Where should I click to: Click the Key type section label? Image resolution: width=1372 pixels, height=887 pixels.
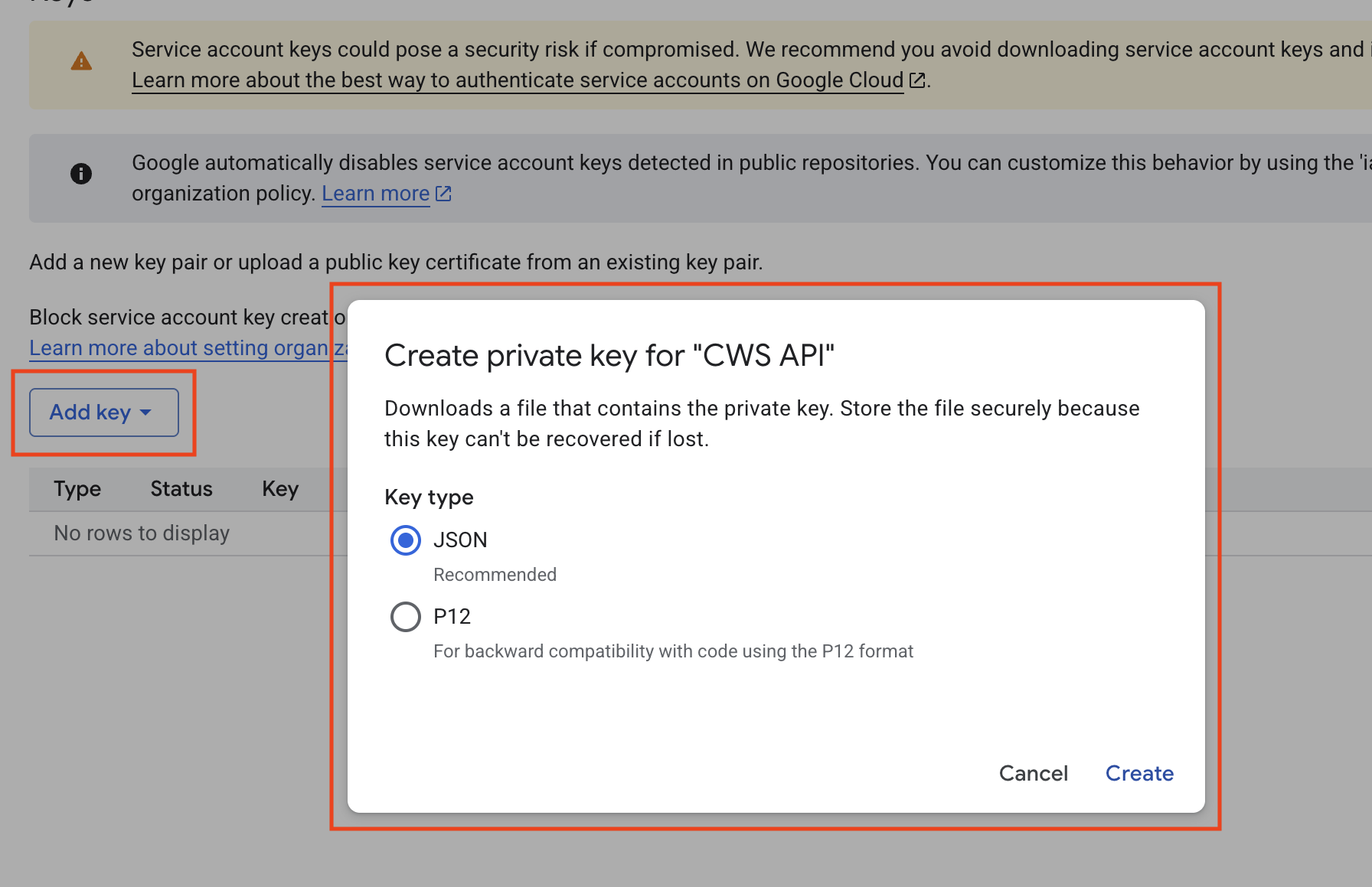point(429,497)
